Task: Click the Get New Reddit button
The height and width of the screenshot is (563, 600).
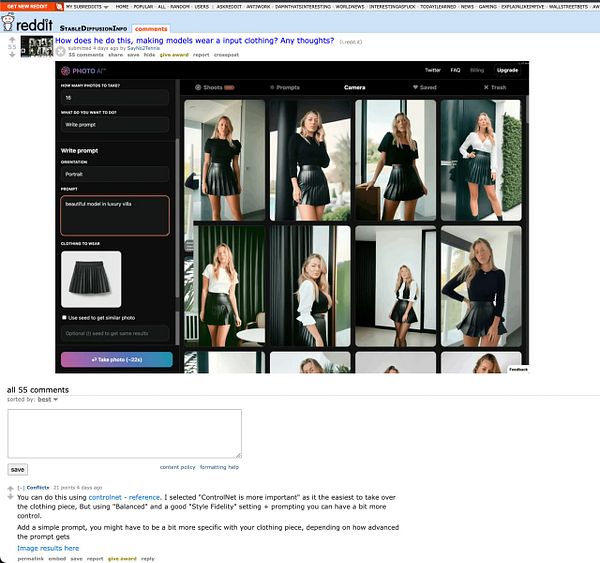Action: tap(28, 7)
